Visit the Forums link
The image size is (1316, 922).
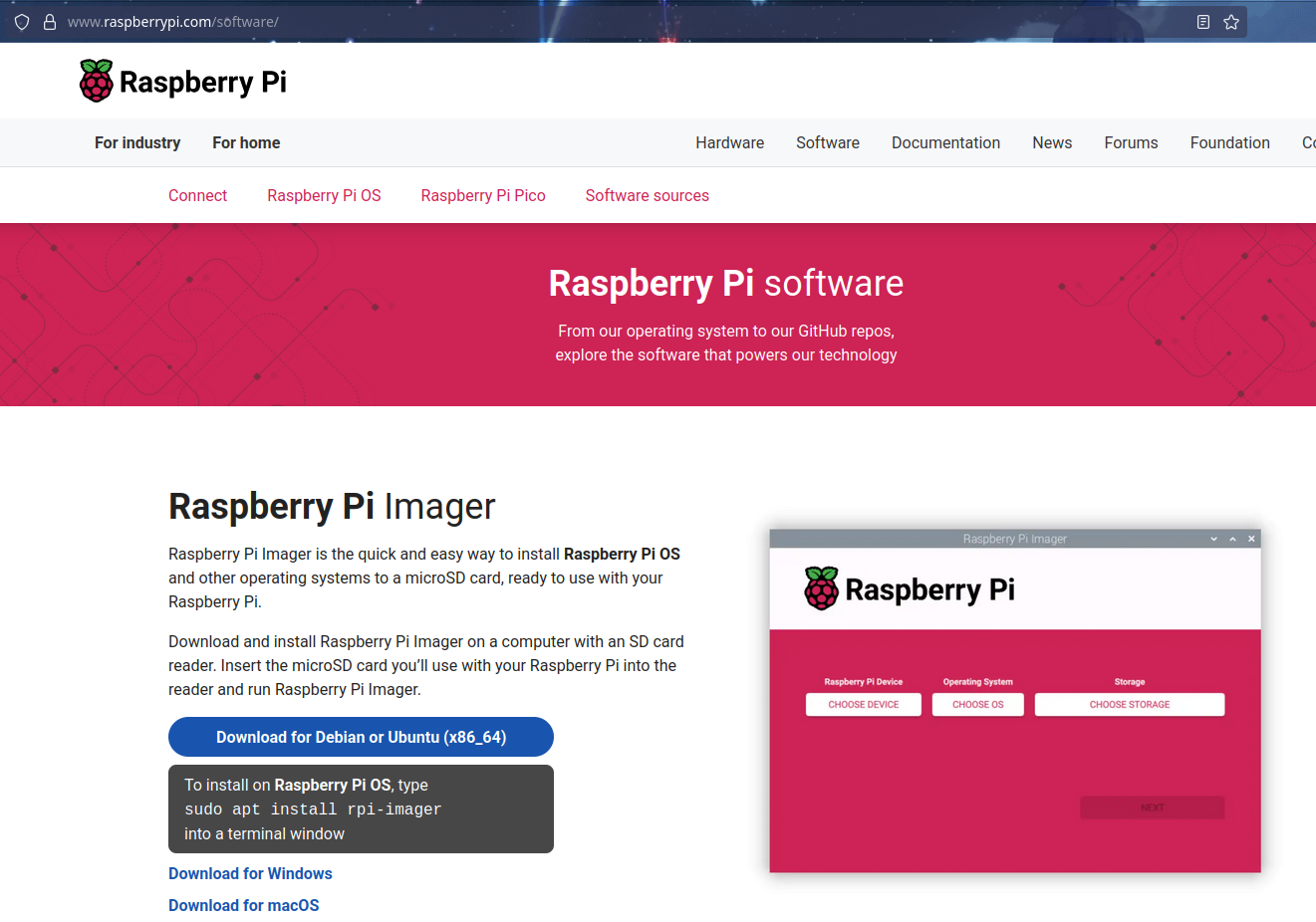(1131, 143)
